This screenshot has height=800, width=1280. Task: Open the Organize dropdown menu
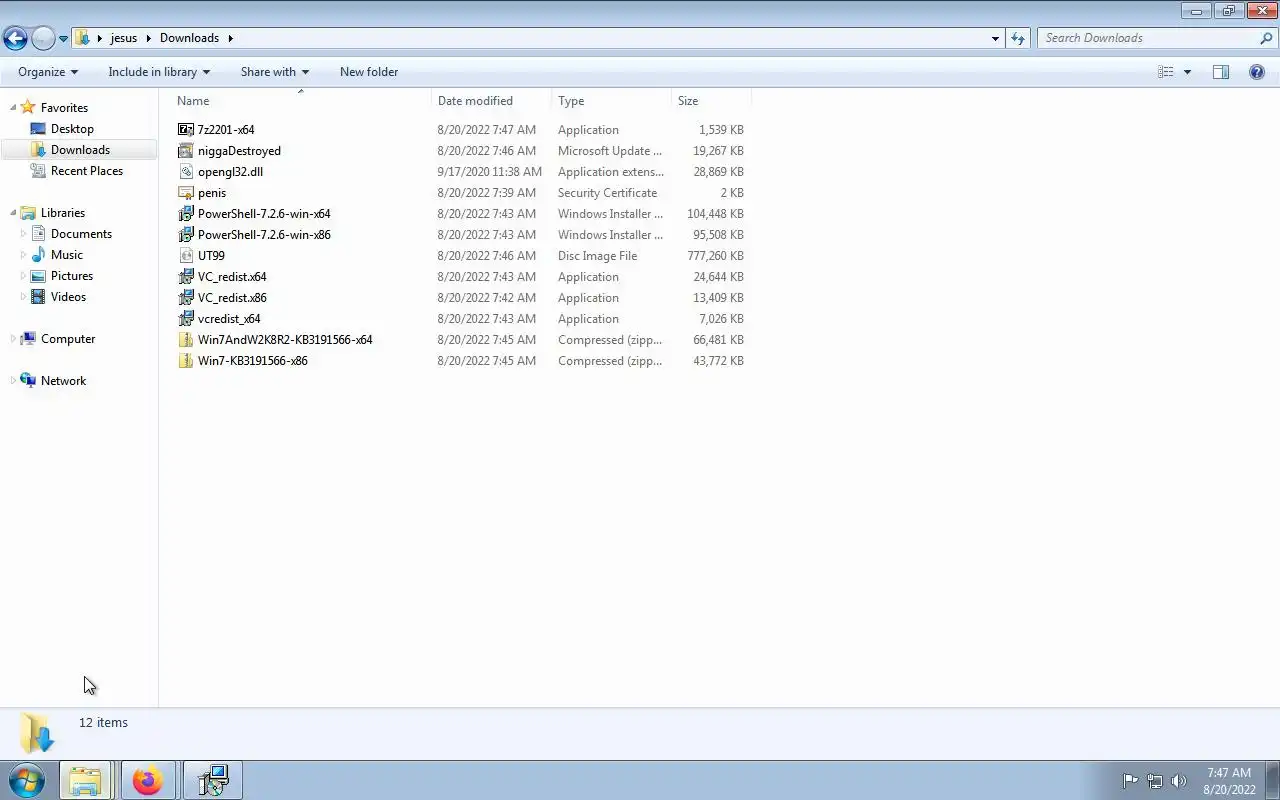point(48,72)
